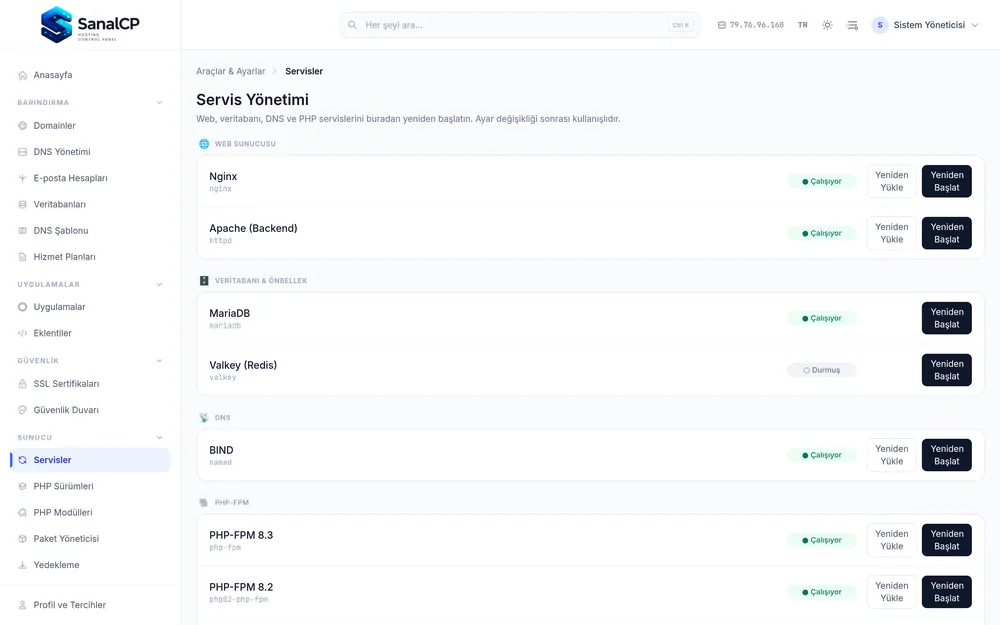
Task: Collapse the UYGULAMALAR sidebar section
Action: click(159, 284)
